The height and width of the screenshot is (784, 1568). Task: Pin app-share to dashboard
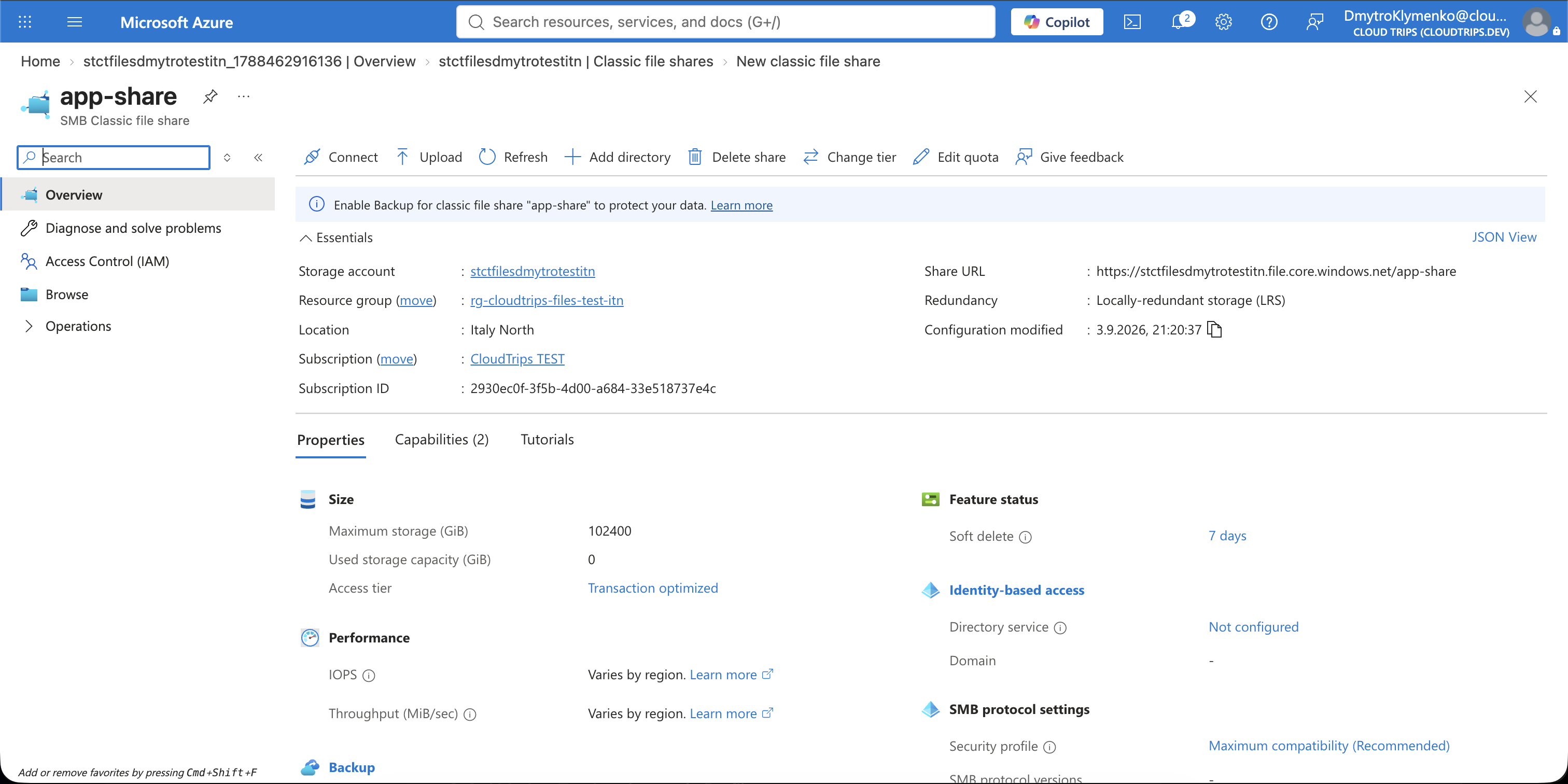(x=210, y=96)
